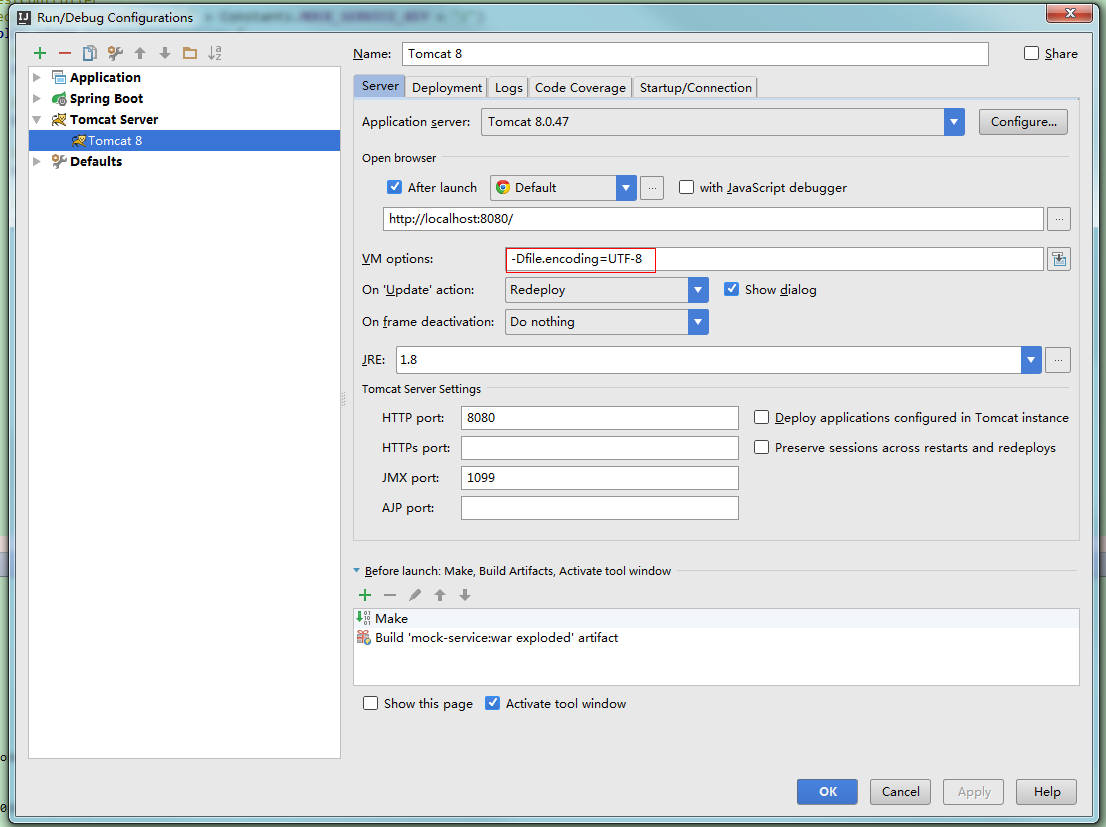The width and height of the screenshot is (1106, 827).
Task: Open JRE version dropdown
Action: [x=1031, y=360]
